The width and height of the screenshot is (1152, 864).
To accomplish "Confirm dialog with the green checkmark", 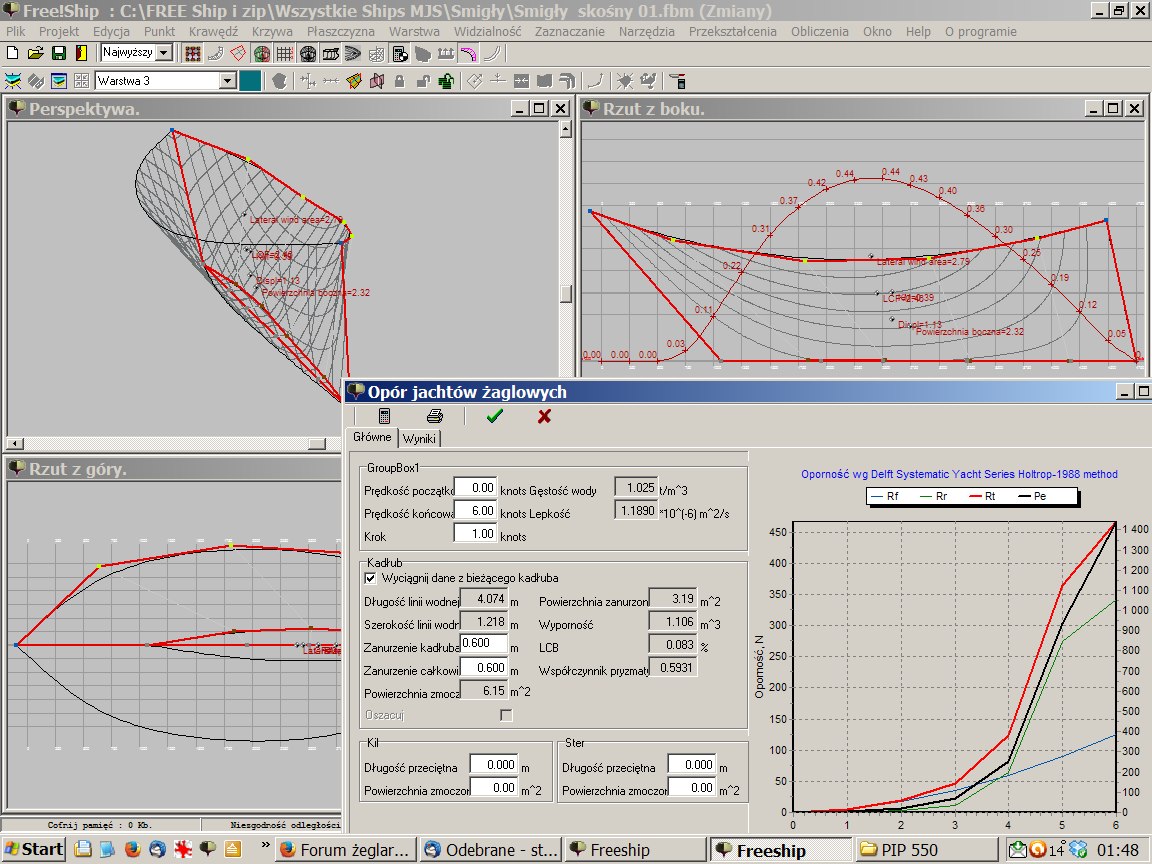I will (x=493, y=416).
